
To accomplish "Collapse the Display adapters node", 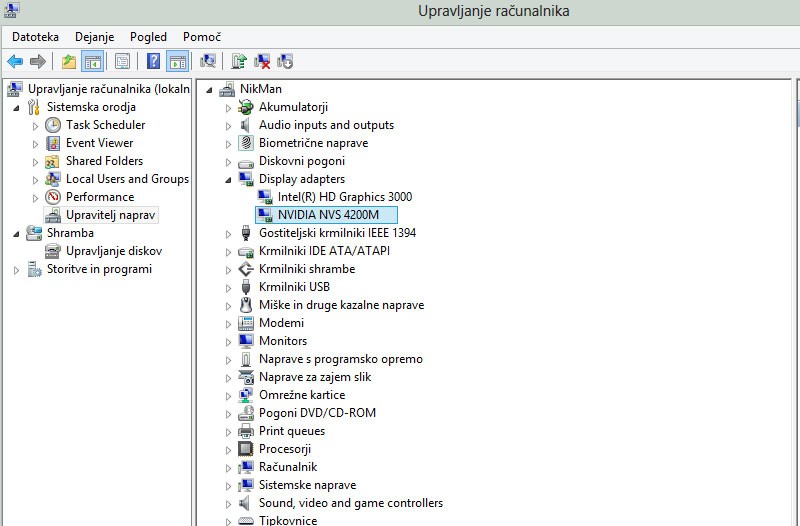I will [228, 180].
